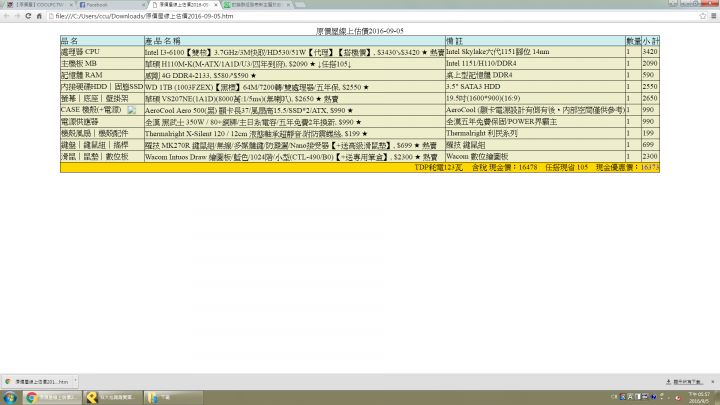Open the taskbar clock showing 05:57
Screen dimensions: 720x405
pyautogui.click(x=699, y=398)
